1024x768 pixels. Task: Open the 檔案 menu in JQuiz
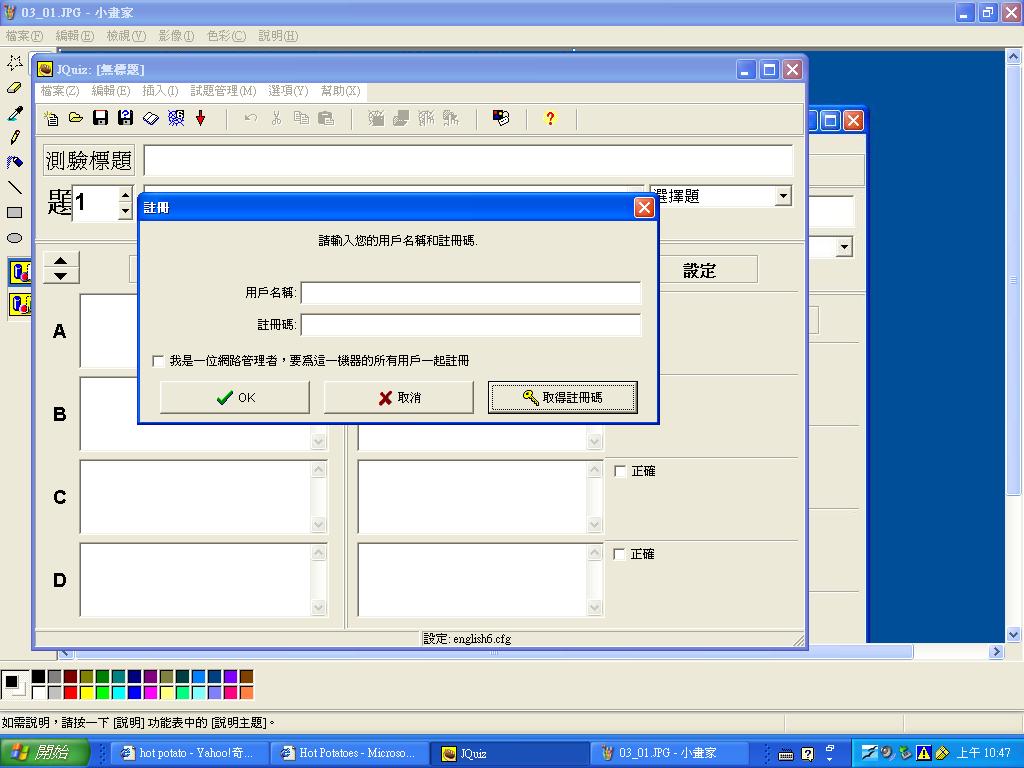59,91
